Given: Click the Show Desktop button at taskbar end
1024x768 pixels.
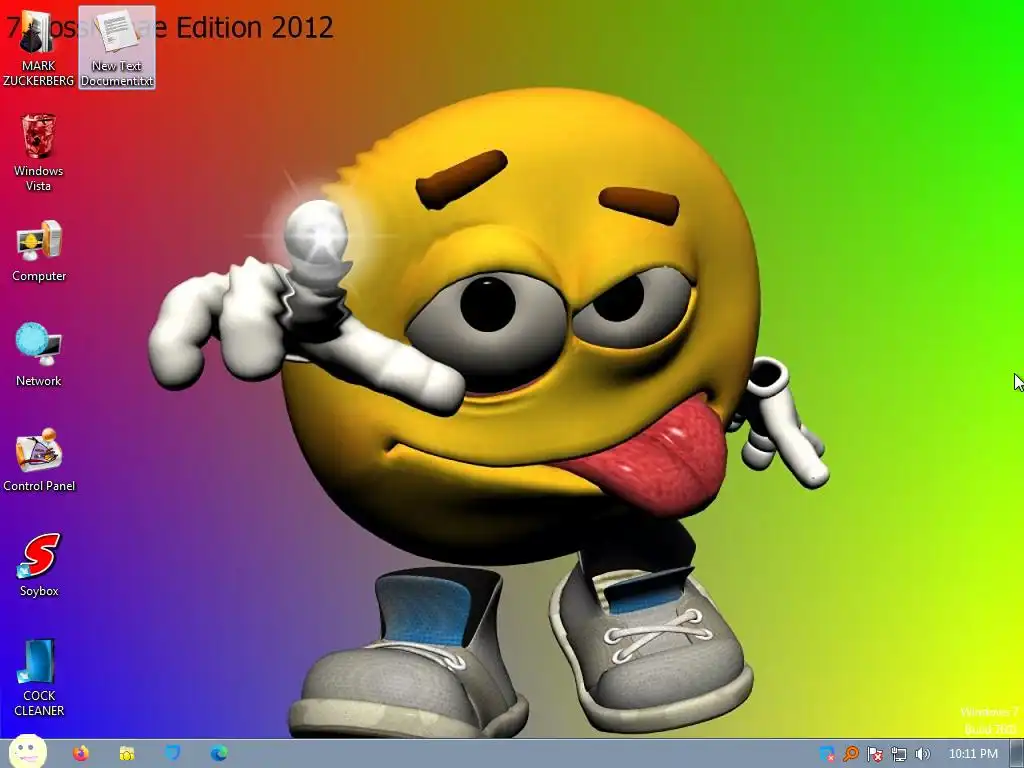Looking at the screenshot, I should click(x=1017, y=754).
